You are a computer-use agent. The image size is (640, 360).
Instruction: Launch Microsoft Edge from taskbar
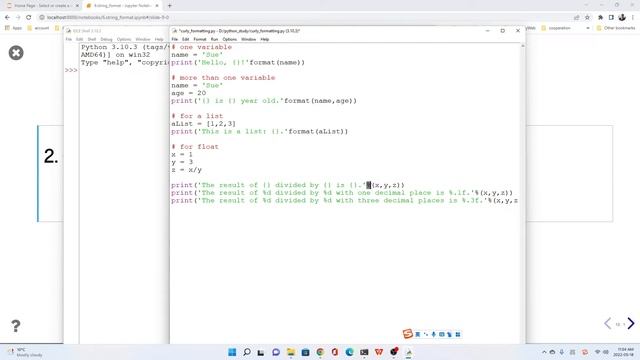pyautogui.click(x=349, y=352)
